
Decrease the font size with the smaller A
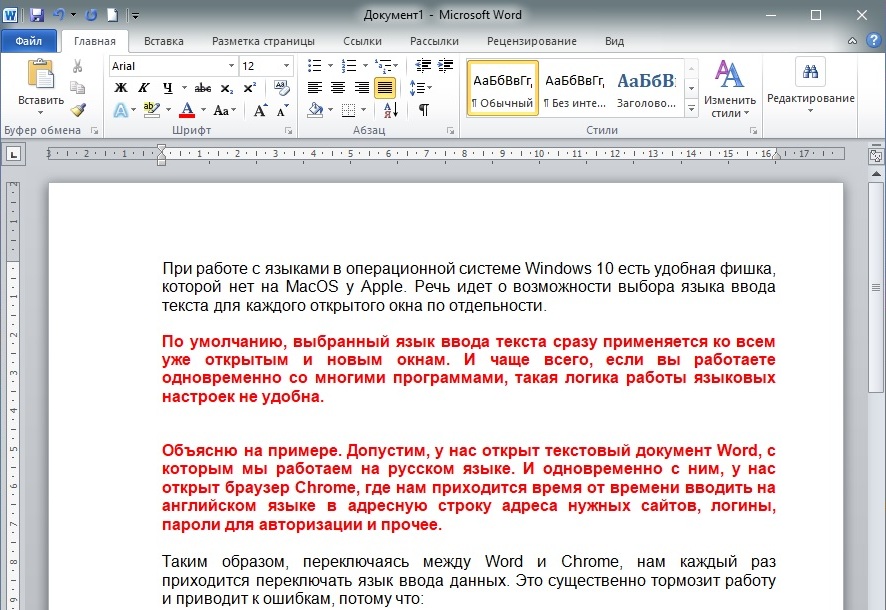click(x=283, y=110)
